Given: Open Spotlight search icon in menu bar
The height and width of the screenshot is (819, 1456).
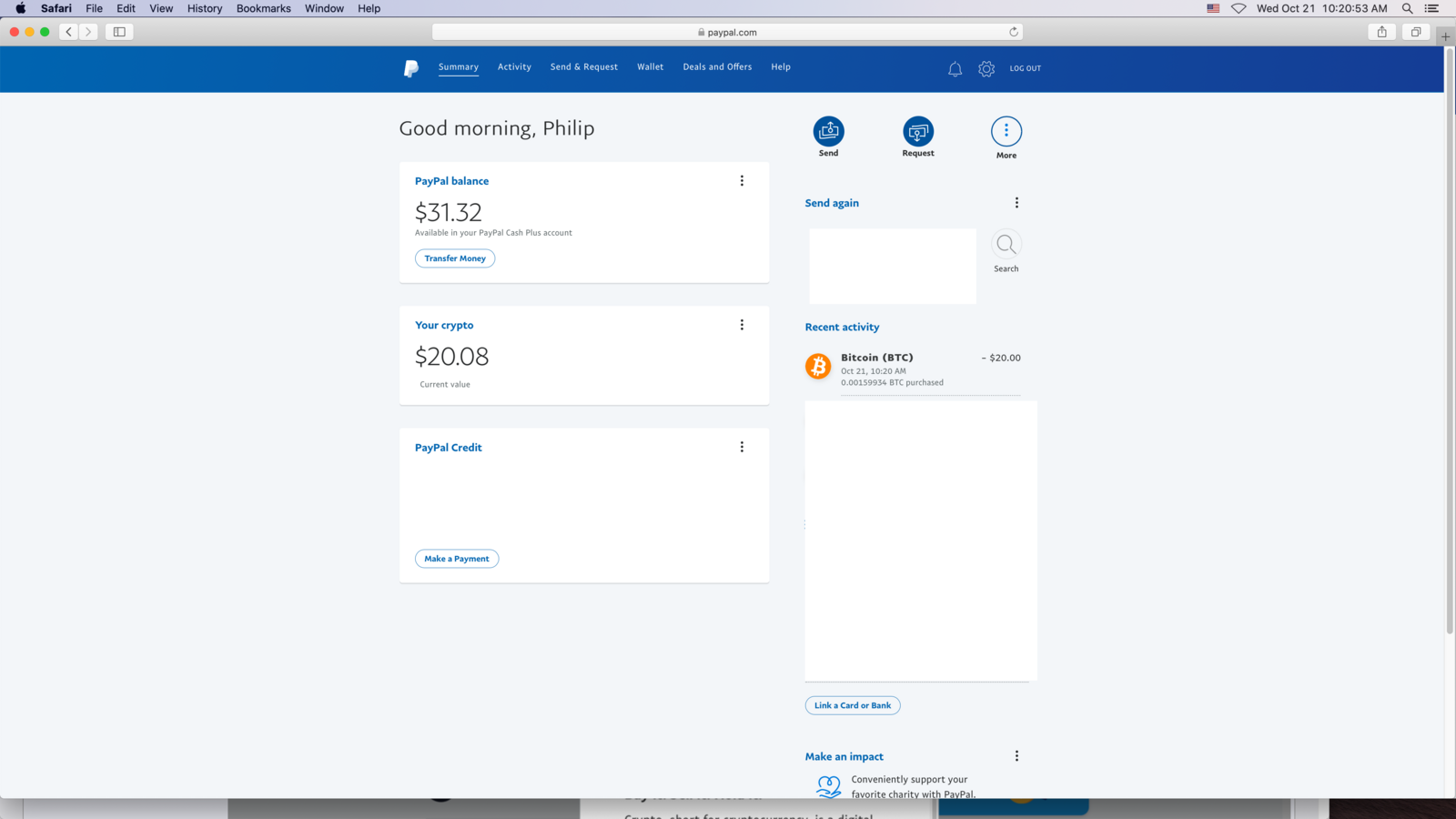Looking at the screenshot, I should [1407, 8].
